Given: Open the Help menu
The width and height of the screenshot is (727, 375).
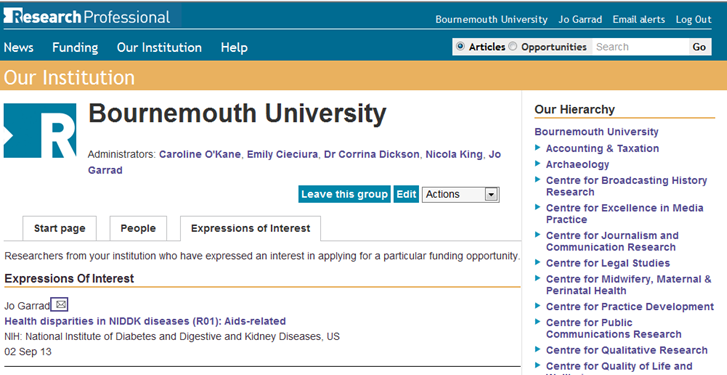Looking at the screenshot, I should (234, 47).
